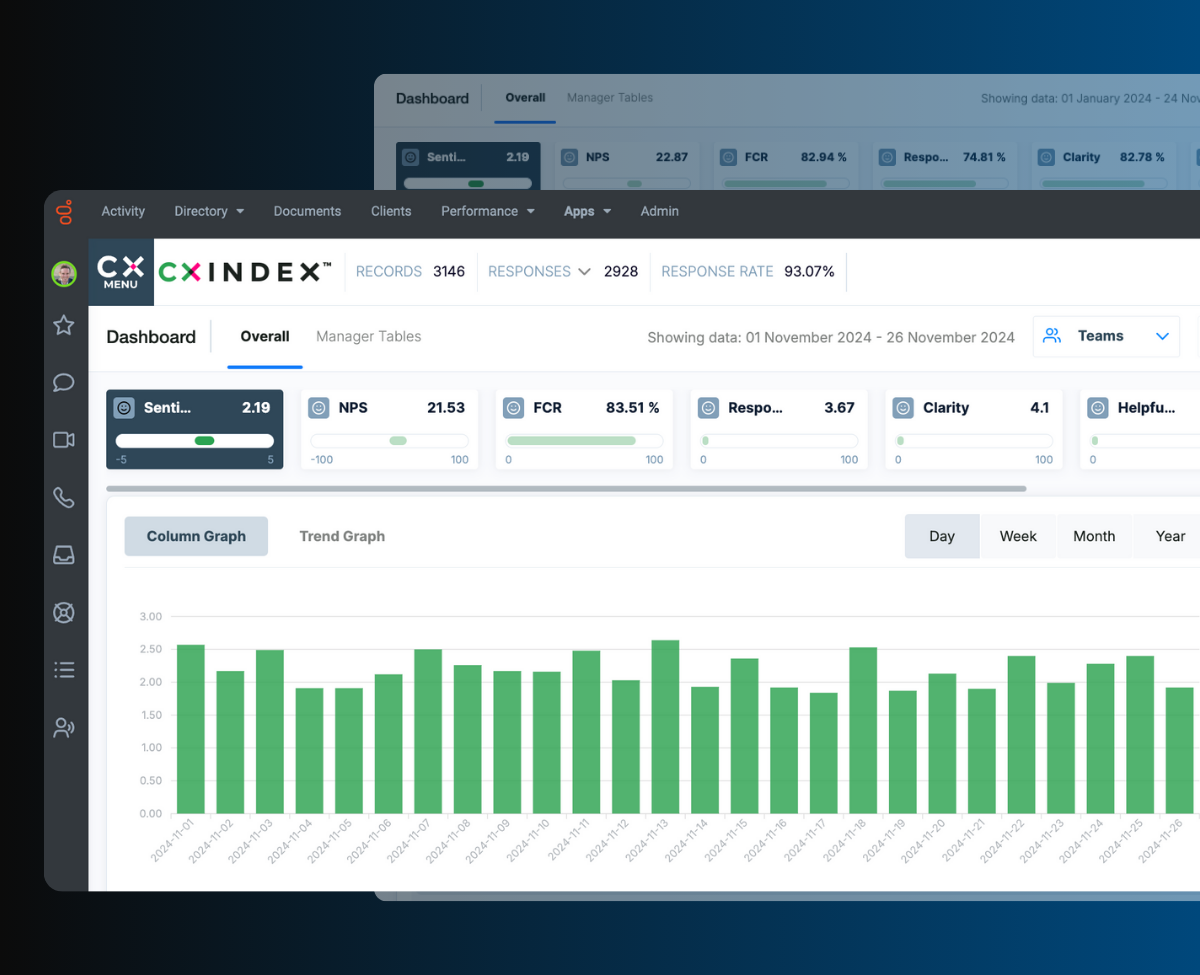The width and height of the screenshot is (1200, 975).
Task: Click the lifebuoy help icon
Action: tap(64, 613)
